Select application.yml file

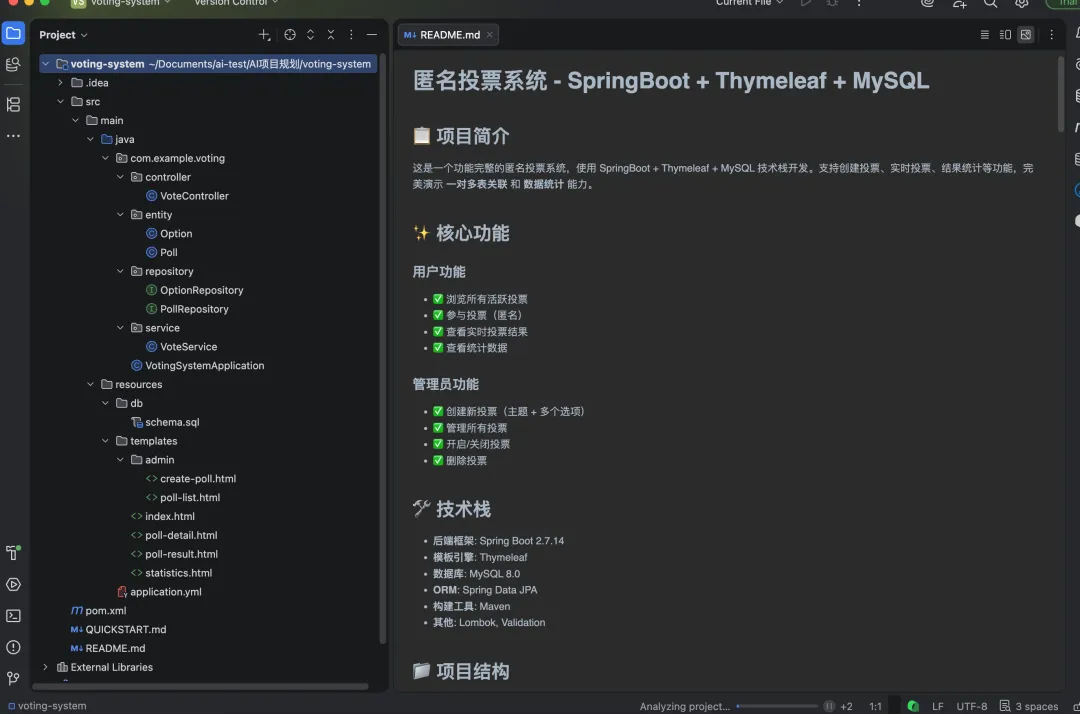click(159, 591)
